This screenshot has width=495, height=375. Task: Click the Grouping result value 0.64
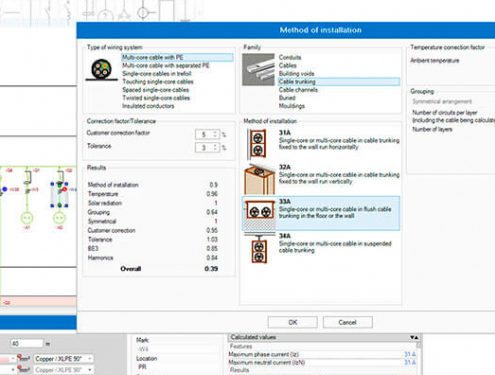212,212
